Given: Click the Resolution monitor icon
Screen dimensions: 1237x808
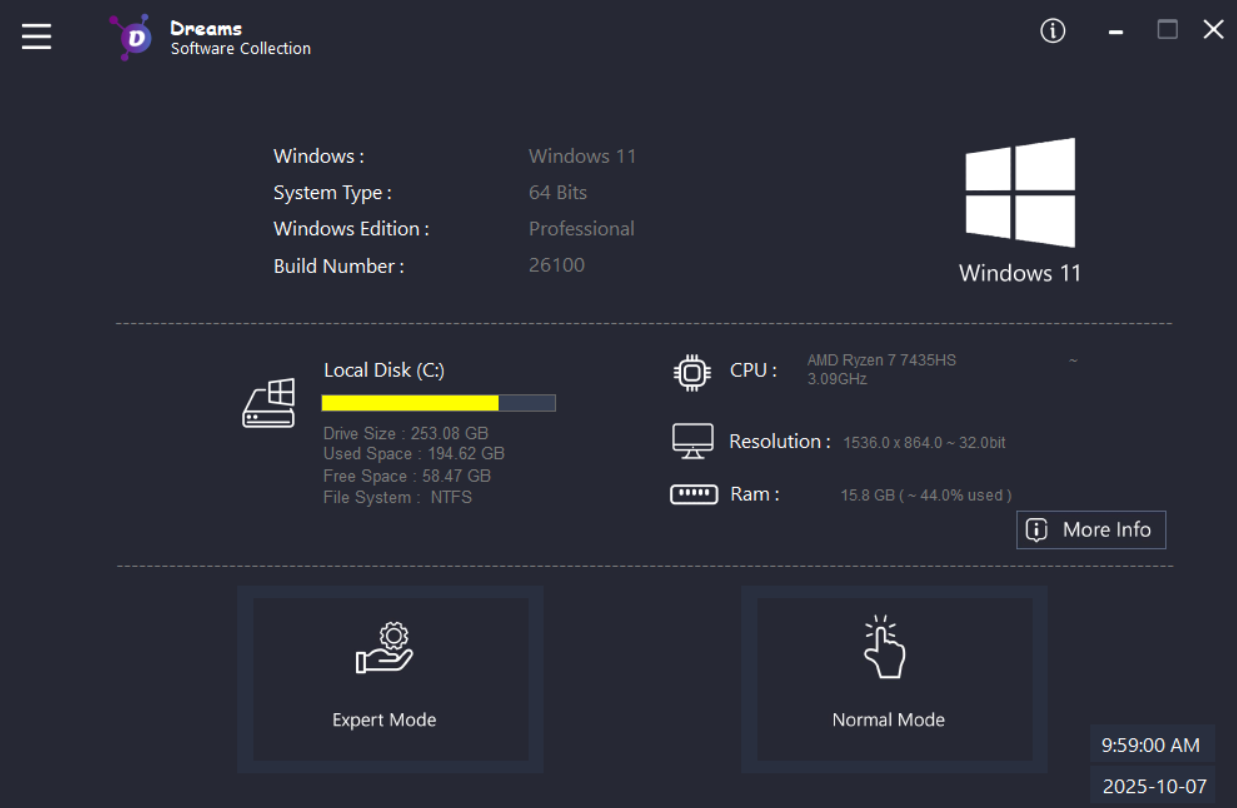Looking at the screenshot, I should (692, 441).
